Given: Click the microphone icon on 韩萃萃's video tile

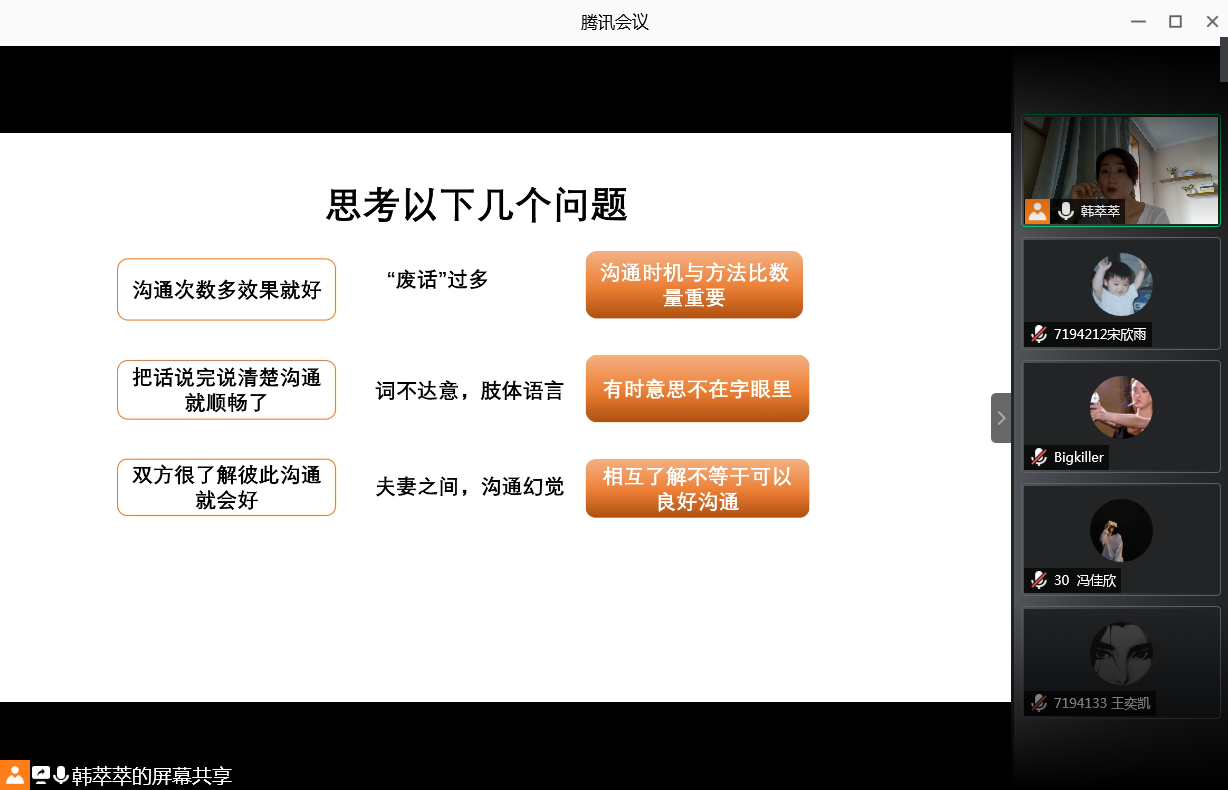Looking at the screenshot, I should click(1066, 211).
